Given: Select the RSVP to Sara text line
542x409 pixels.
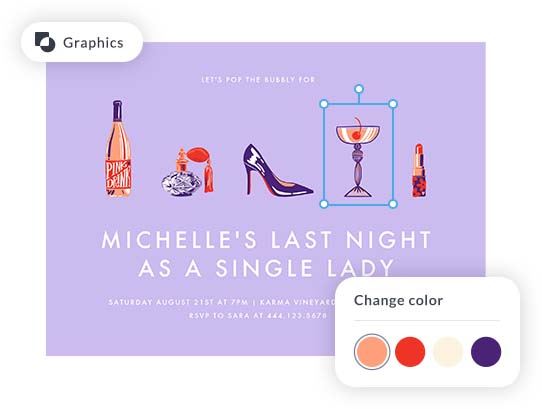Looking at the screenshot, I should [258, 315].
